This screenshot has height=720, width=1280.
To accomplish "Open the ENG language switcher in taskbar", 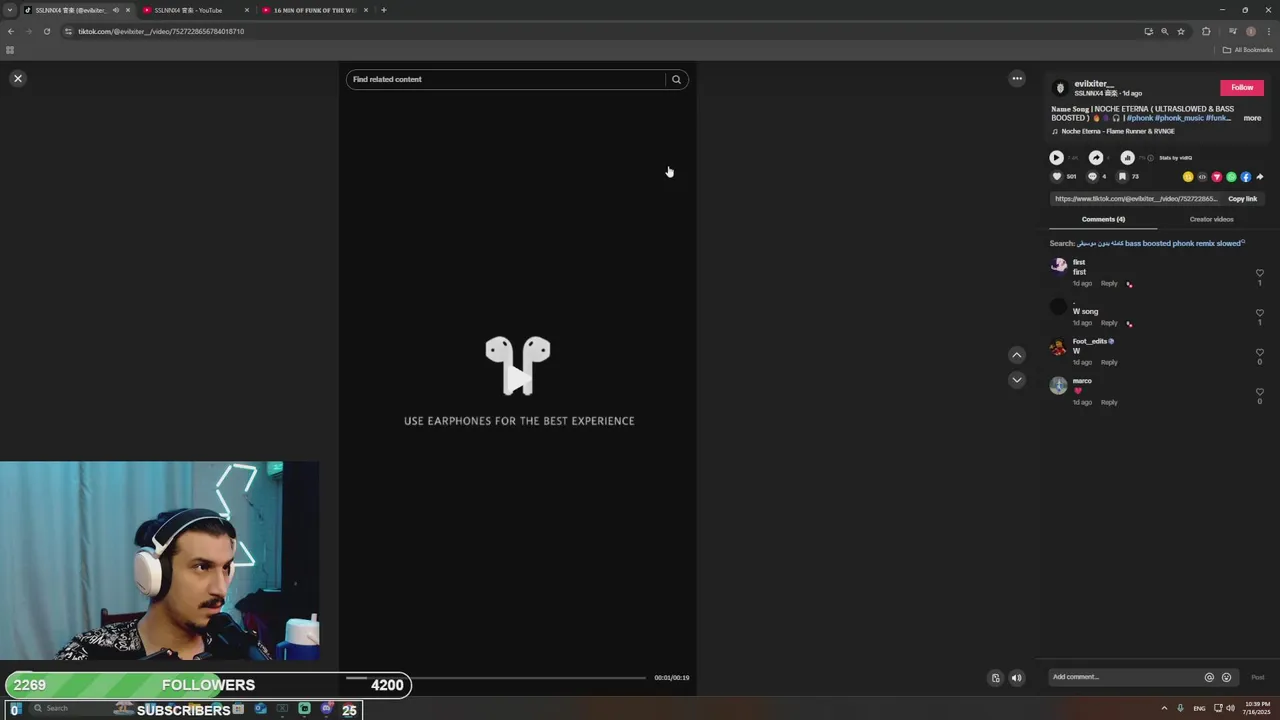I will (x=1199, y=708).
